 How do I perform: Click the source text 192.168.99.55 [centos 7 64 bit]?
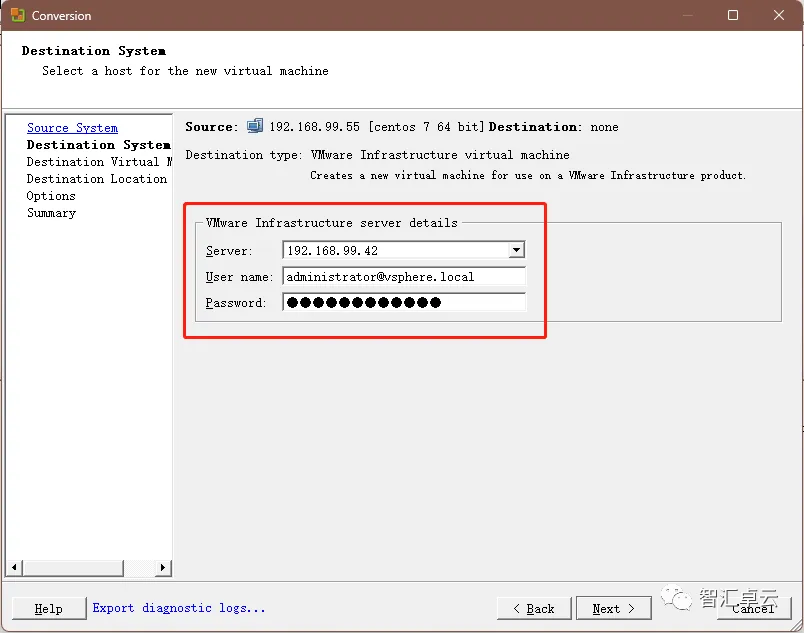[x=377, y=127]
